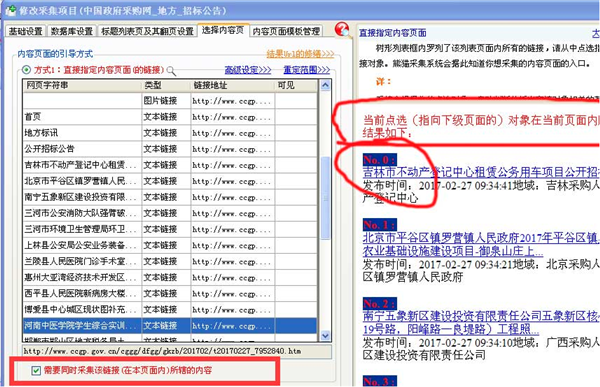Click the 网页字符串 column header
This screenshot has width=600, height=387.
(x=82, y=85)
